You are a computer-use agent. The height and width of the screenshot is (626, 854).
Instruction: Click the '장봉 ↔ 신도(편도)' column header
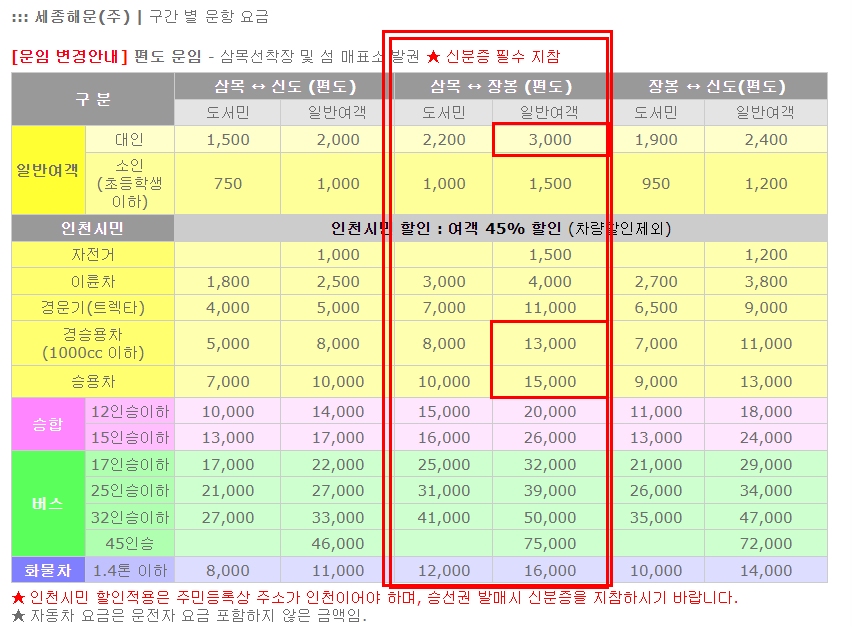[x=718, y=86]
